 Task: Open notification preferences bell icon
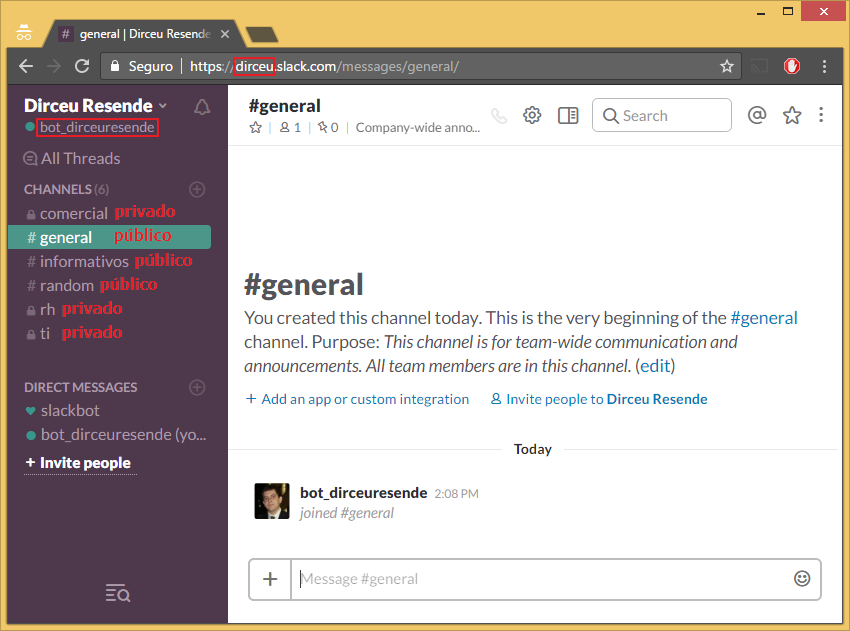point(202,107)
